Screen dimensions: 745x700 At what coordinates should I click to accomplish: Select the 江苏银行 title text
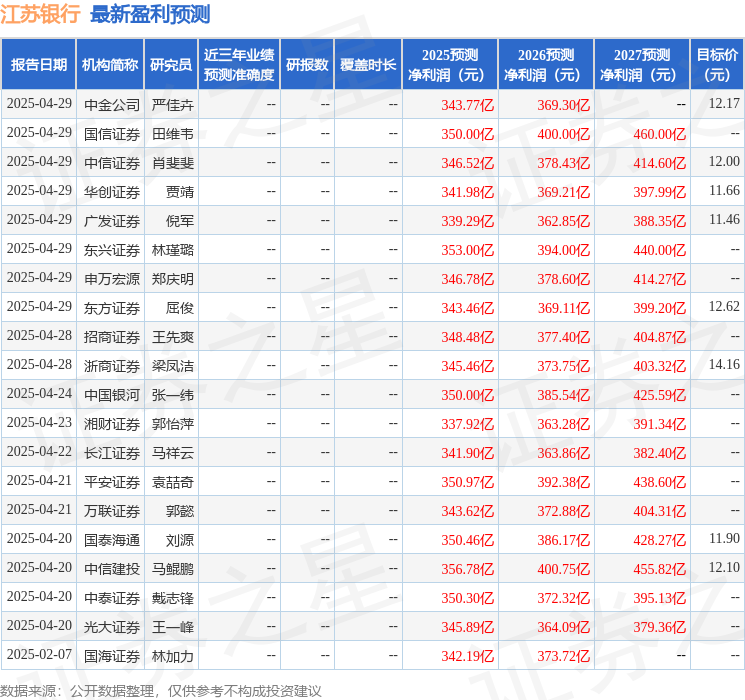[40, 14]
